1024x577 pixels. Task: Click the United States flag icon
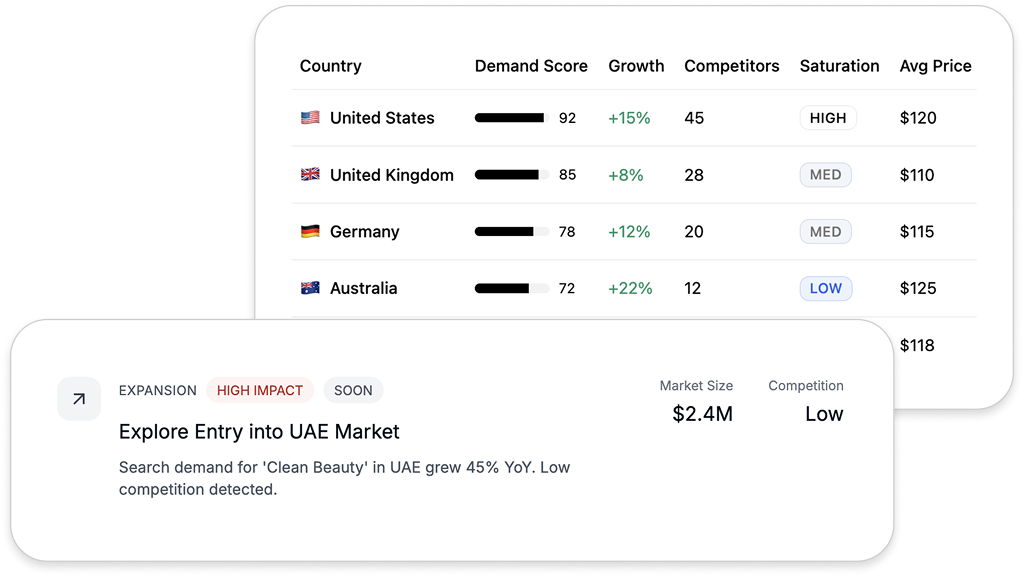pyautogui.click(x=310, y=118)
